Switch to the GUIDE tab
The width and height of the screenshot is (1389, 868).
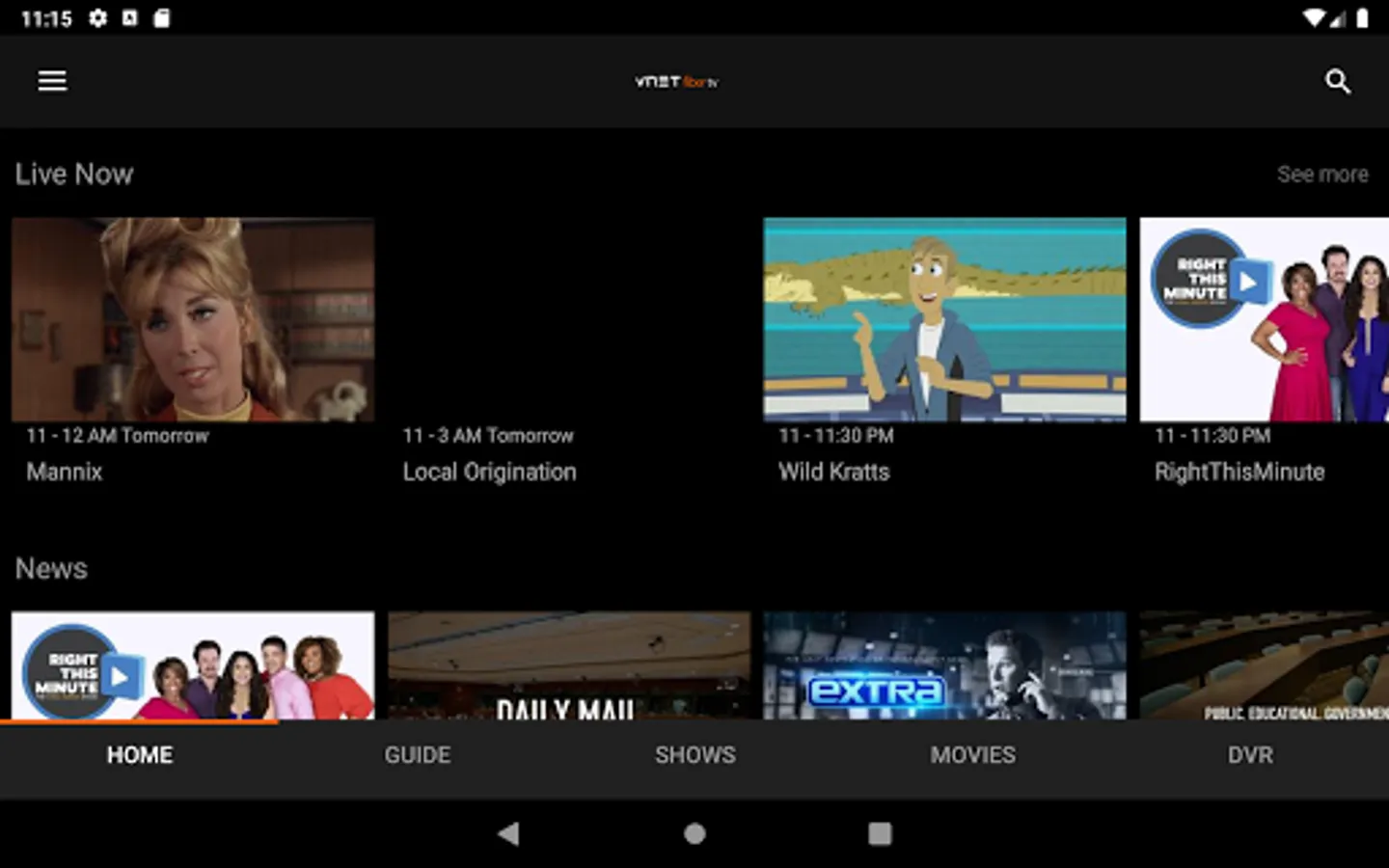tap(418, 755)
